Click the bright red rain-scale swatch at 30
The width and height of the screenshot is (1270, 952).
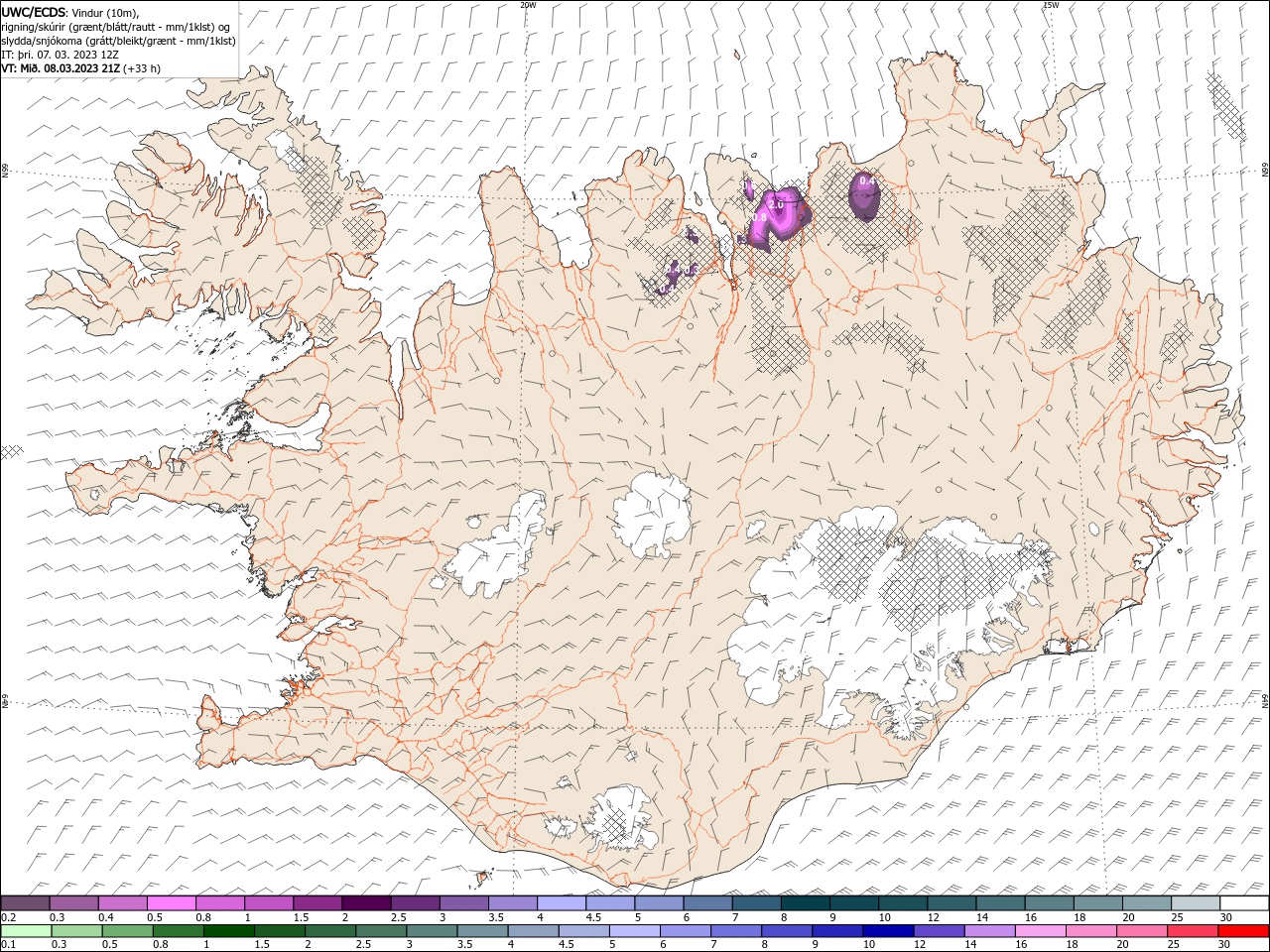tap(1244, 931)
